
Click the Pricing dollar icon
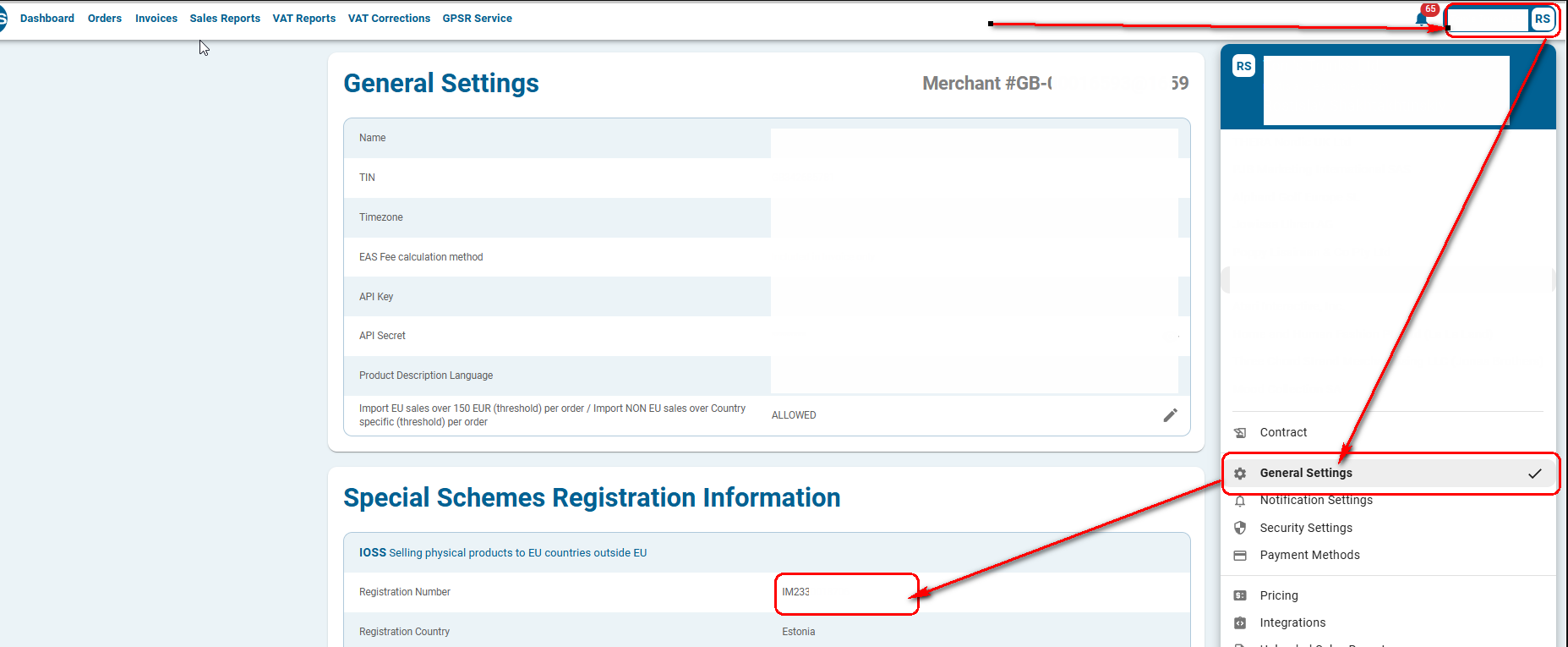click(x=1240, y=595)
